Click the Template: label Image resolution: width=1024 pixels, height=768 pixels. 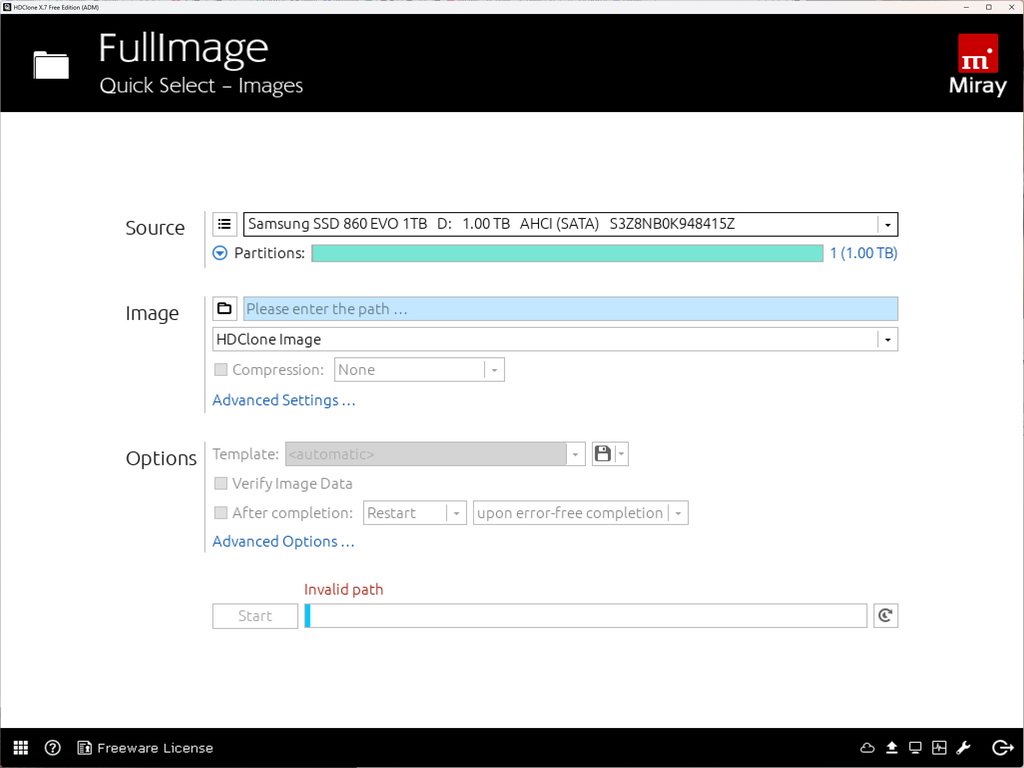pos(246,454)
